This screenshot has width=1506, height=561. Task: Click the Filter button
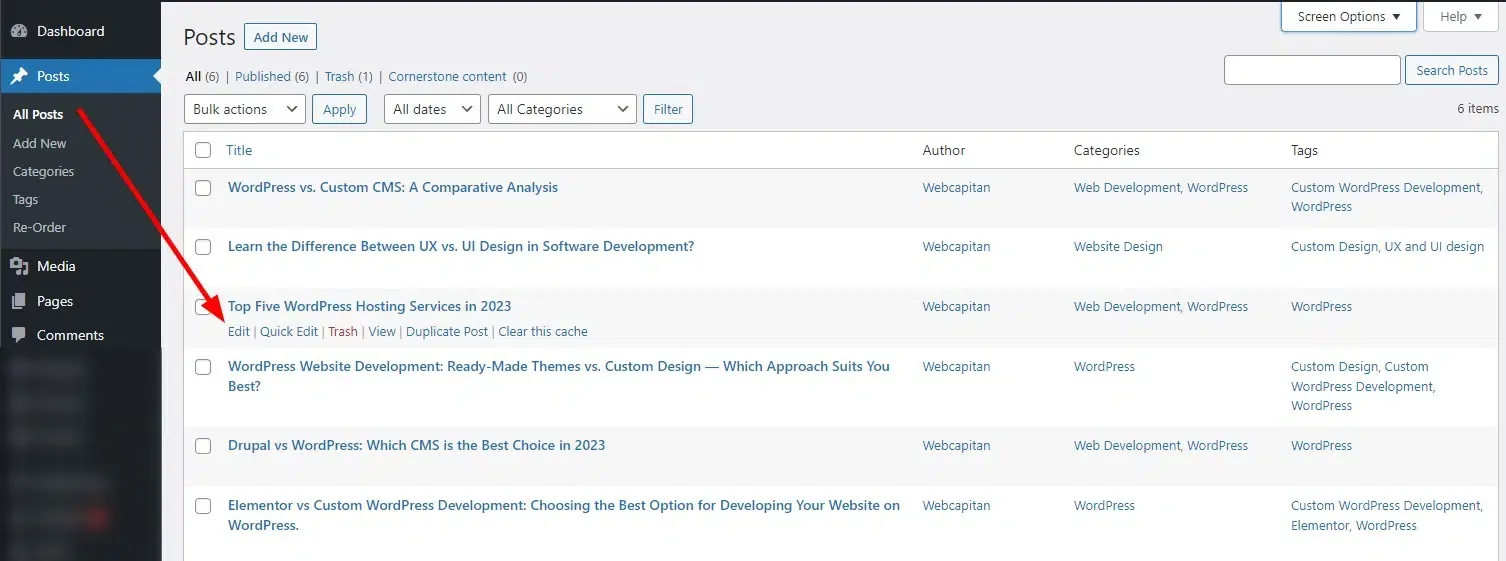[668, 109]
